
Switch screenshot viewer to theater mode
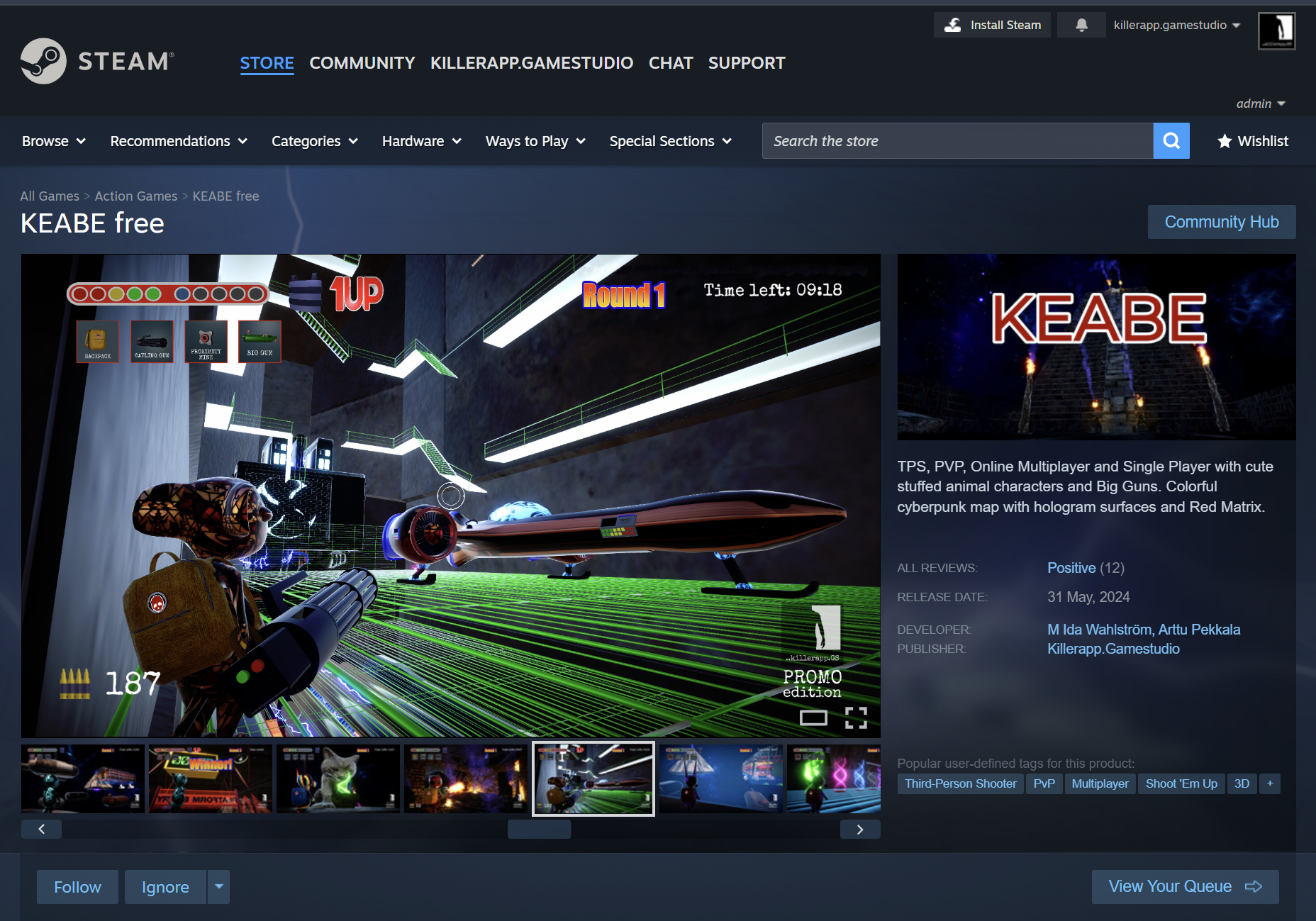click(x=813, y=718)
